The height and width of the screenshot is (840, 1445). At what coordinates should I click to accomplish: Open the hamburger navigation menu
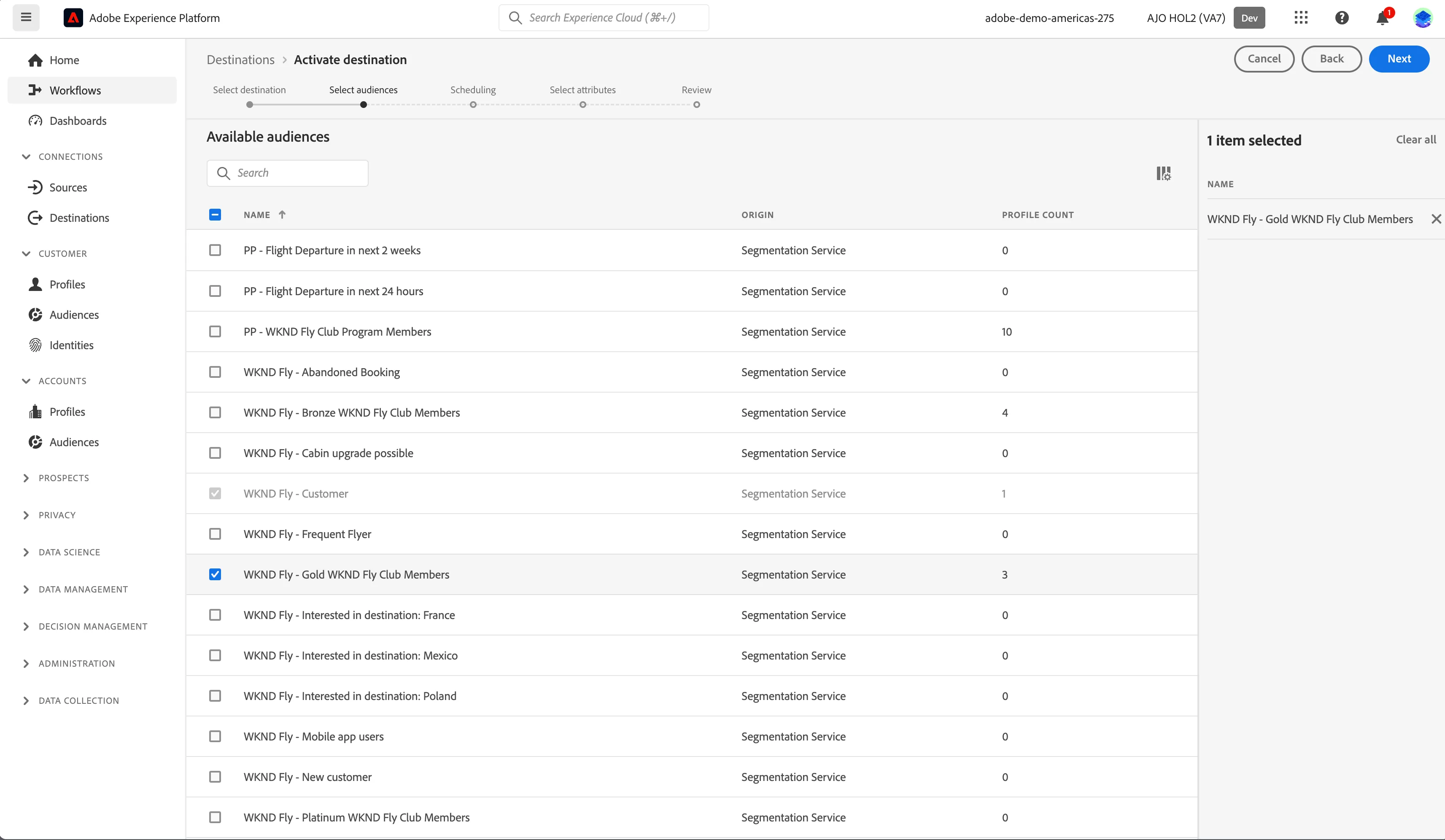26,17
